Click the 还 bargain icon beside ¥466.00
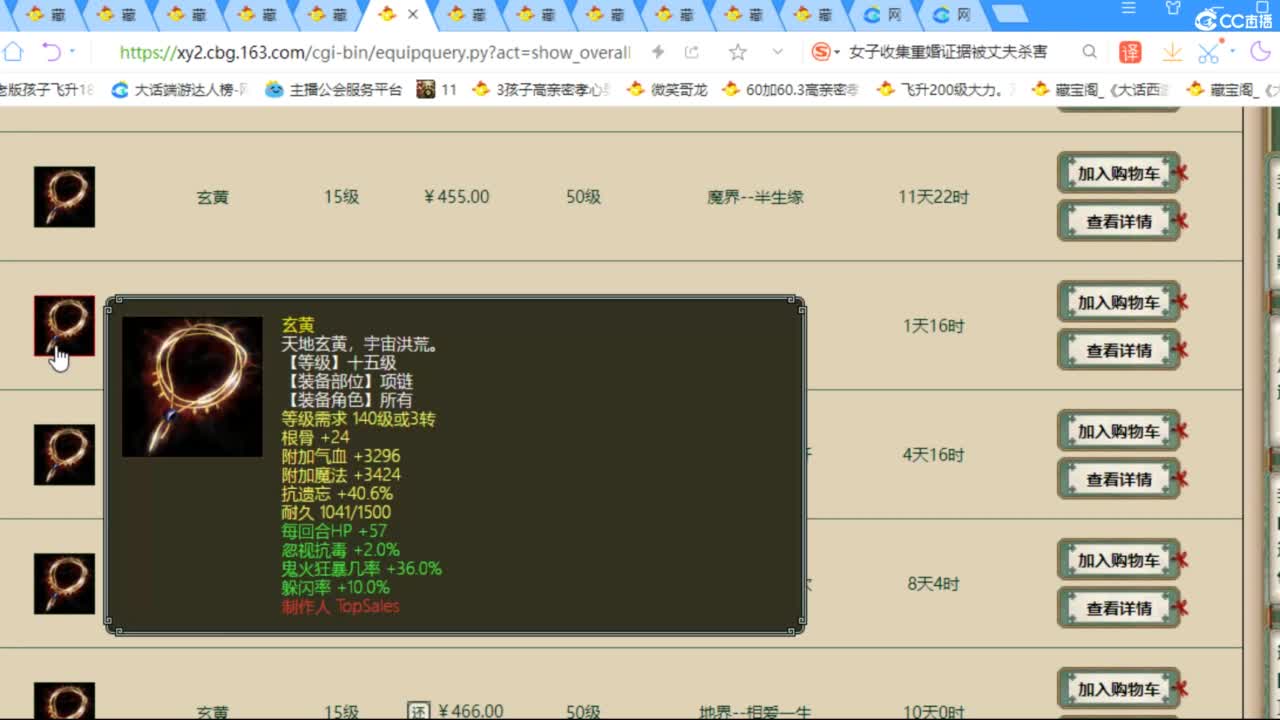 click(x=419, y=711)
